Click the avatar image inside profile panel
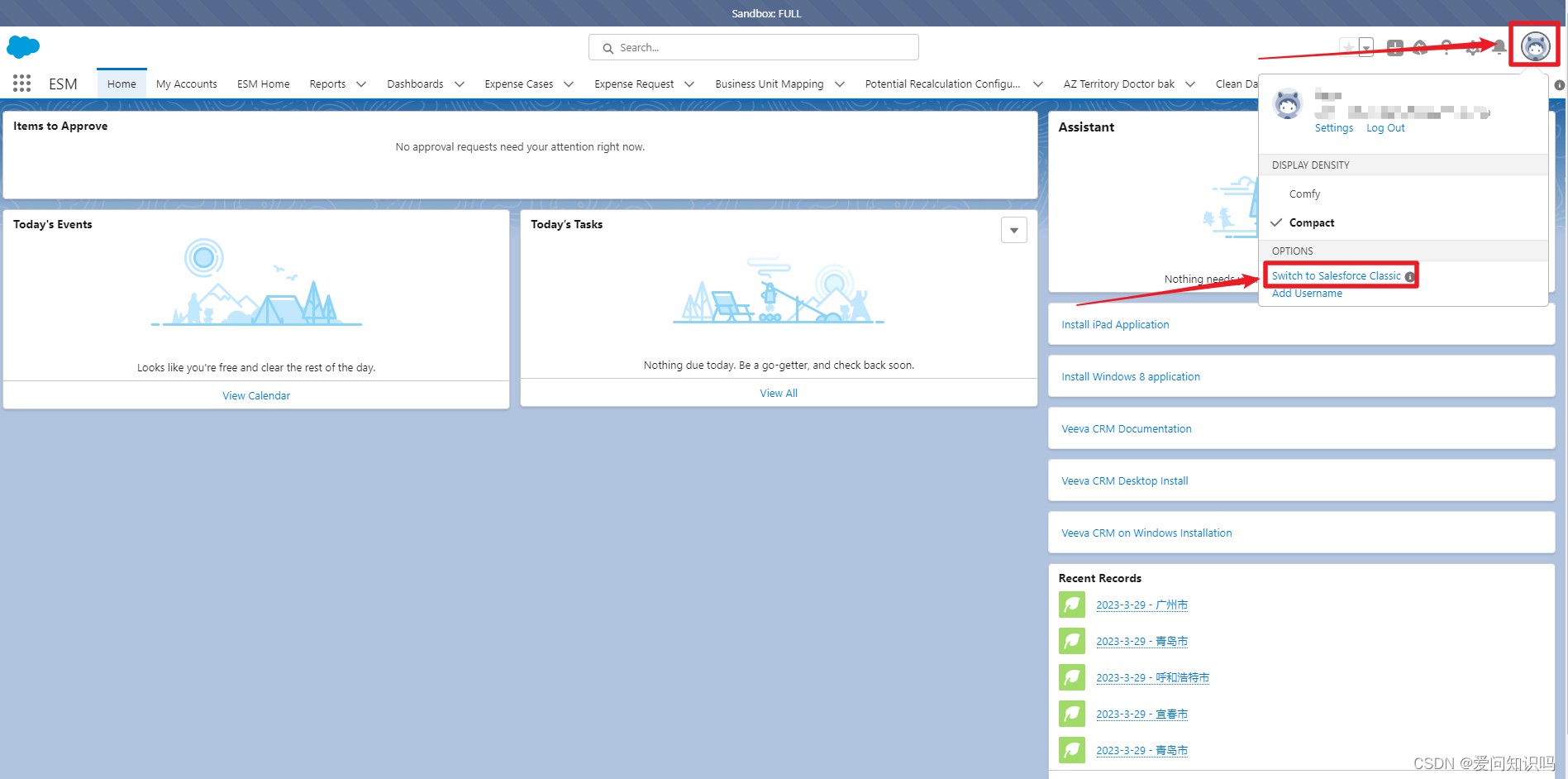 pos(1288,103)
